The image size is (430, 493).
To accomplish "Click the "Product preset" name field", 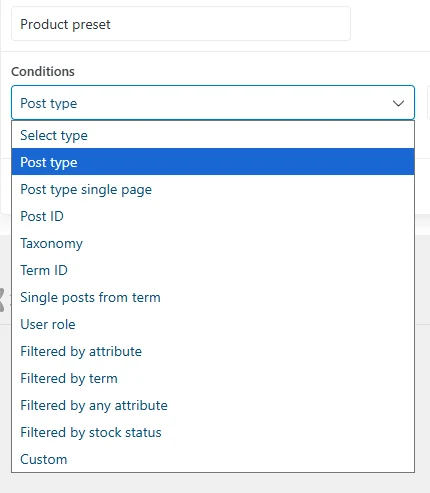I will (x=181, y=24).
